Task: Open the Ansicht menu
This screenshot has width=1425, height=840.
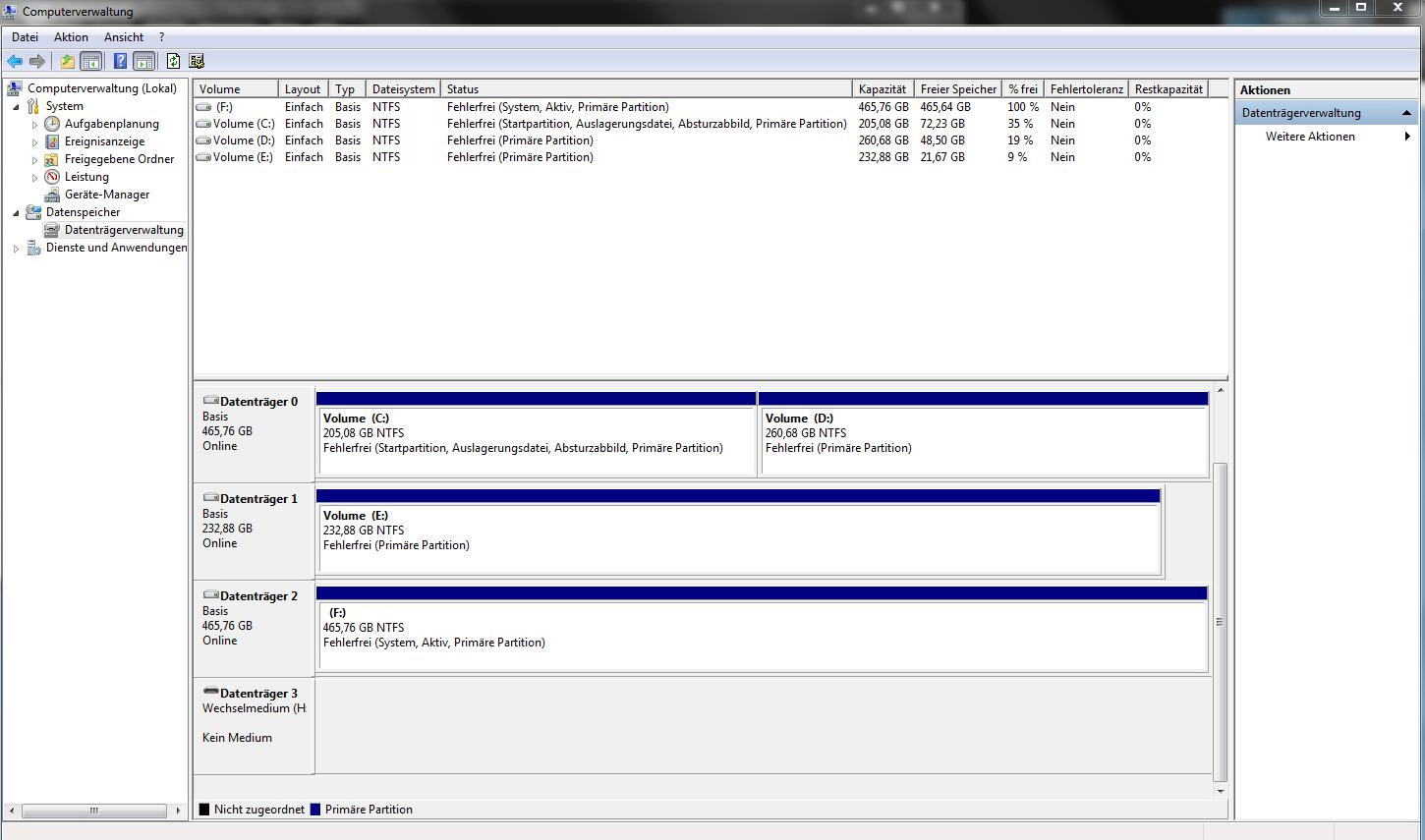Action: 124,37
